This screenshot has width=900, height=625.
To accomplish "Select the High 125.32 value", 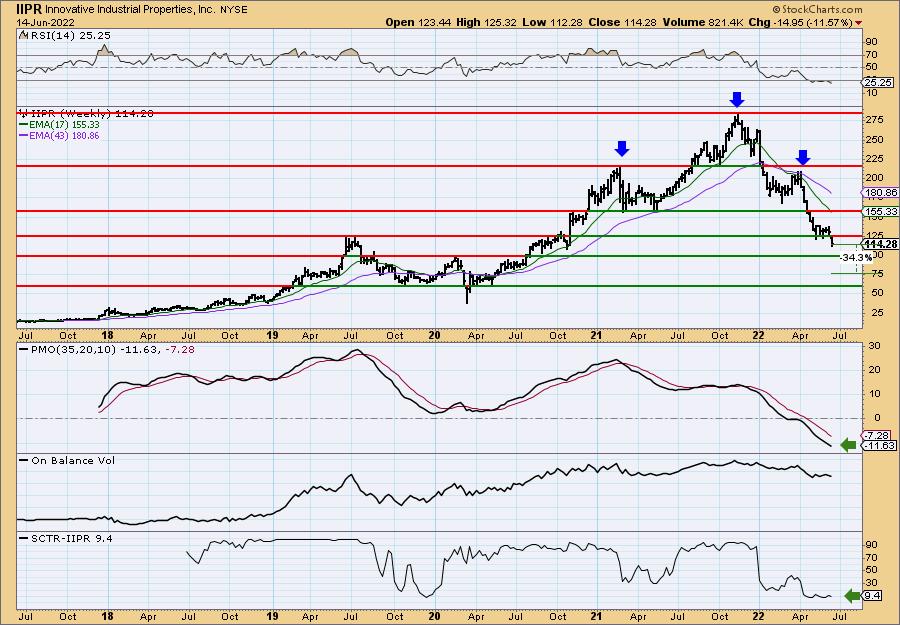I will click(487, 22).
